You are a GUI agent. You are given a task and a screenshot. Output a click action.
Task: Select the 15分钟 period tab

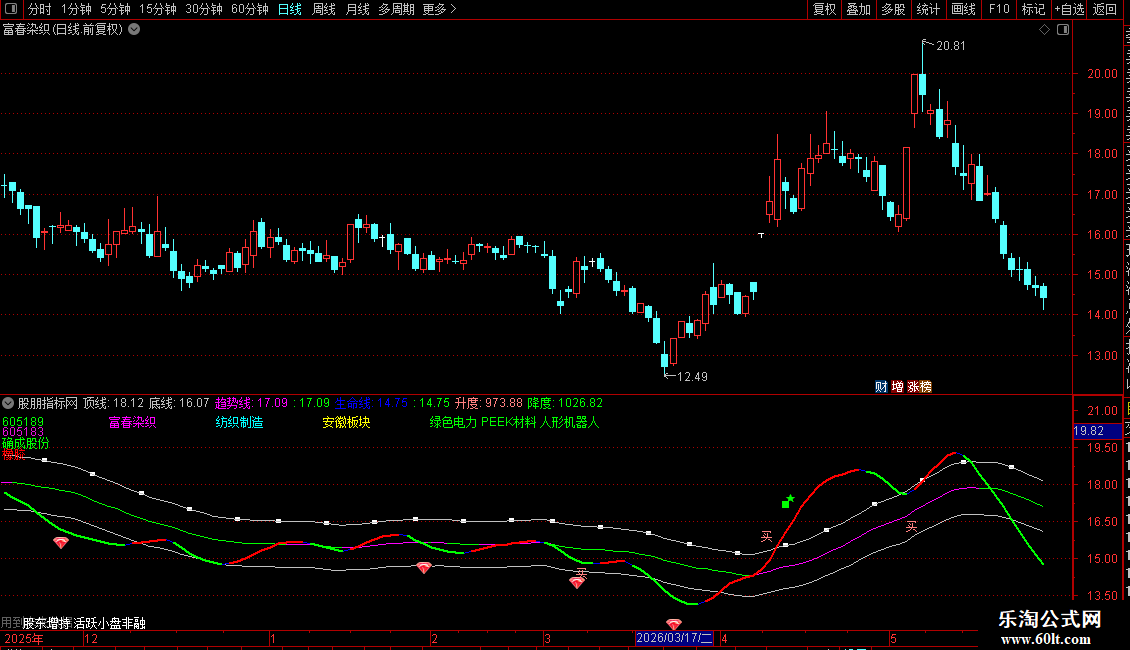[158, 9]
